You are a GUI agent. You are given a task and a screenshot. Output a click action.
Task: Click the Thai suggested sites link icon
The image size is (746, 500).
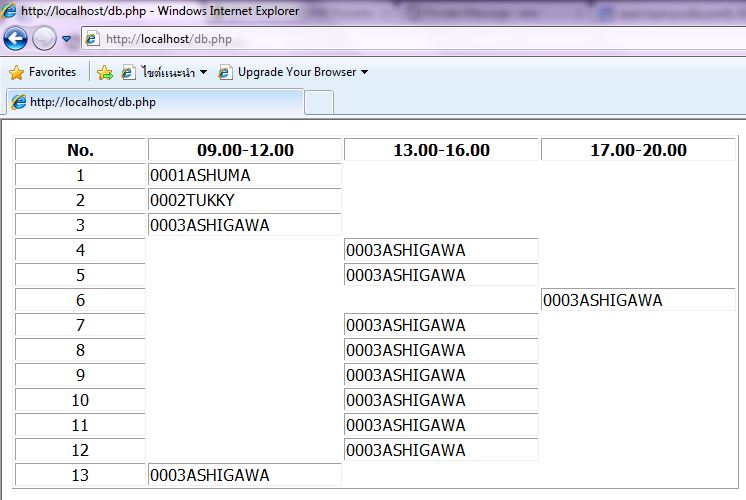[x=128, y=73]
